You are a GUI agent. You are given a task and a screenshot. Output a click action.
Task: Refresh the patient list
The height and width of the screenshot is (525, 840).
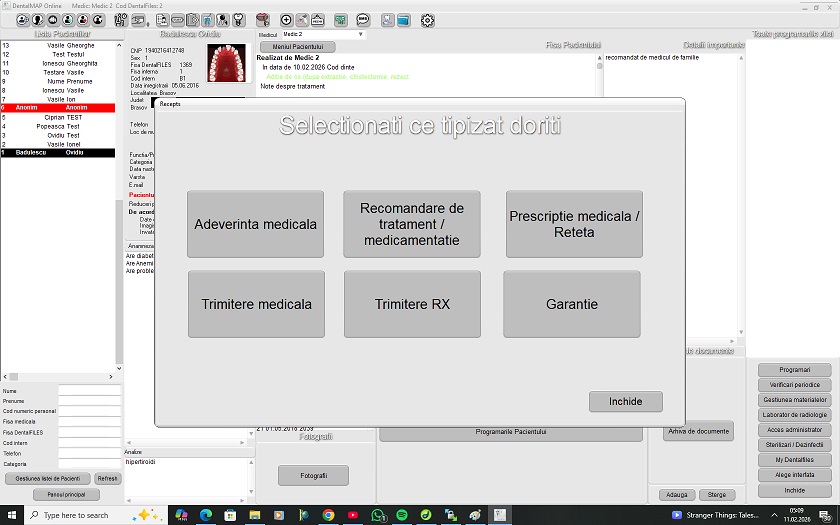[108, 478]
